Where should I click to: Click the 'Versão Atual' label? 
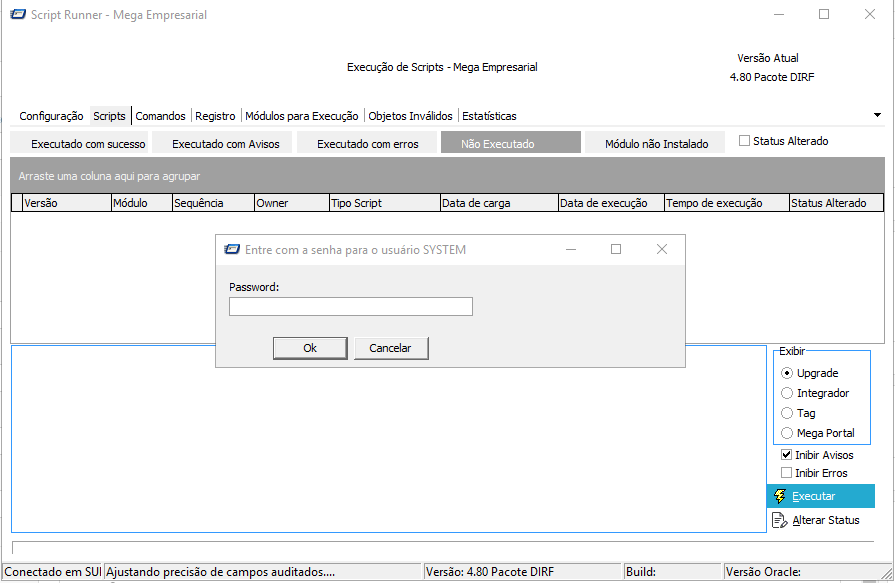coord(768,58)
